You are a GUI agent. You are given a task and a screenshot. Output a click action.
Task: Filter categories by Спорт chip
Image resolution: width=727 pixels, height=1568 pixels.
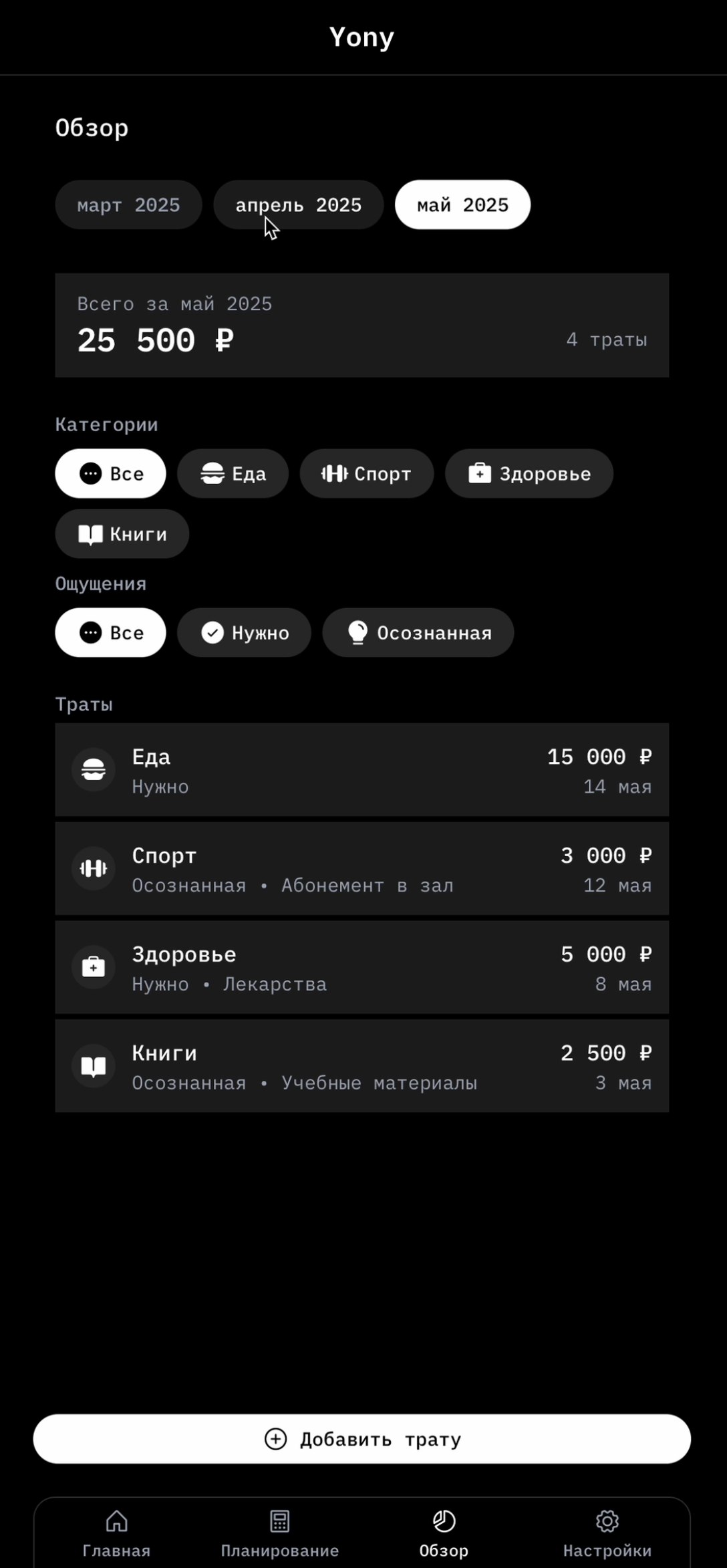pyautogui.click(x=367, y=473)
